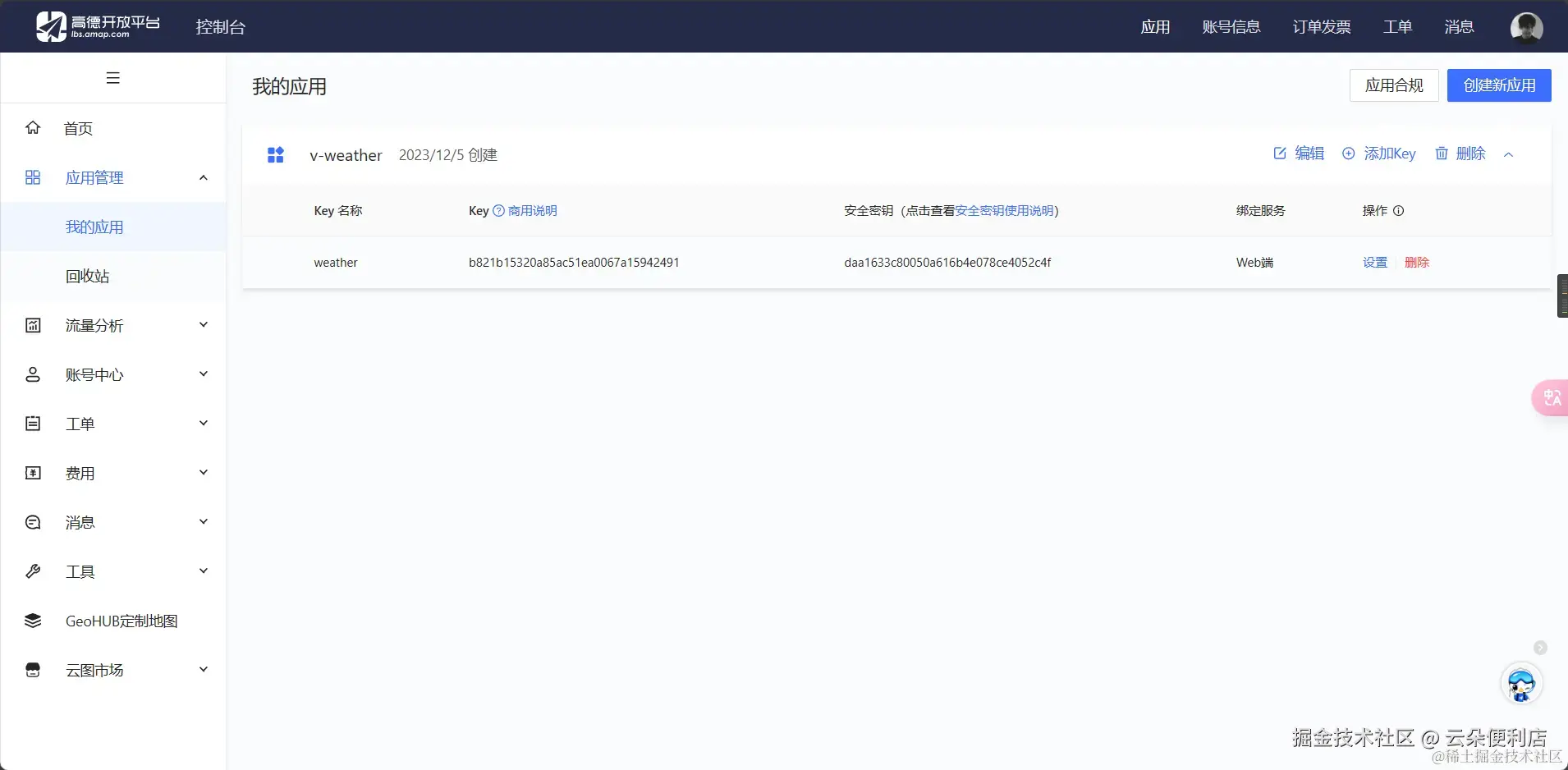The height and width of the screenshot is (770, 1568).
Task: Open the 商用说明 link
Action: pyautogui.click(x=532, y=211)
